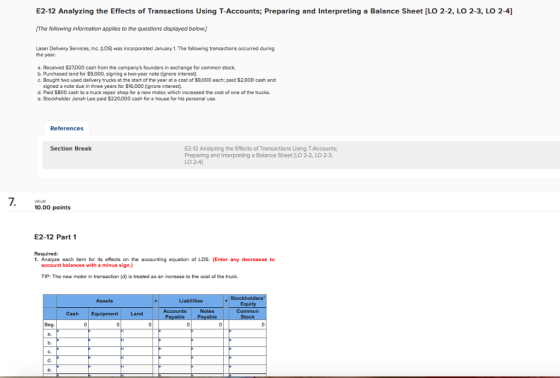
Task: Click the Notes Payable column header
Action: (x=207, y=314)
